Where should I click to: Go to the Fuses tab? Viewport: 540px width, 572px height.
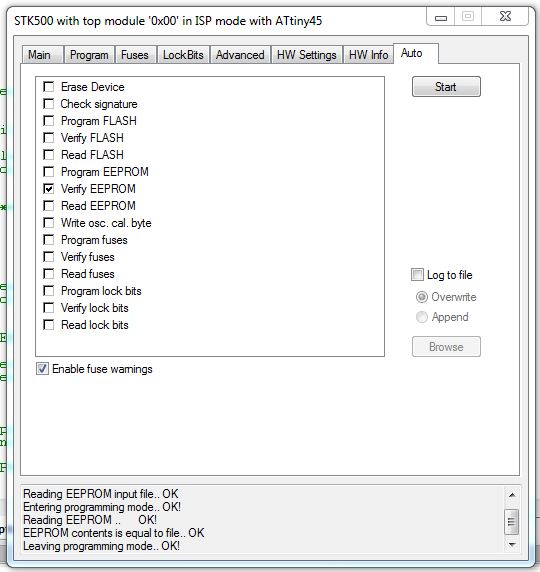pyautogui.click(x=135, y=55)
